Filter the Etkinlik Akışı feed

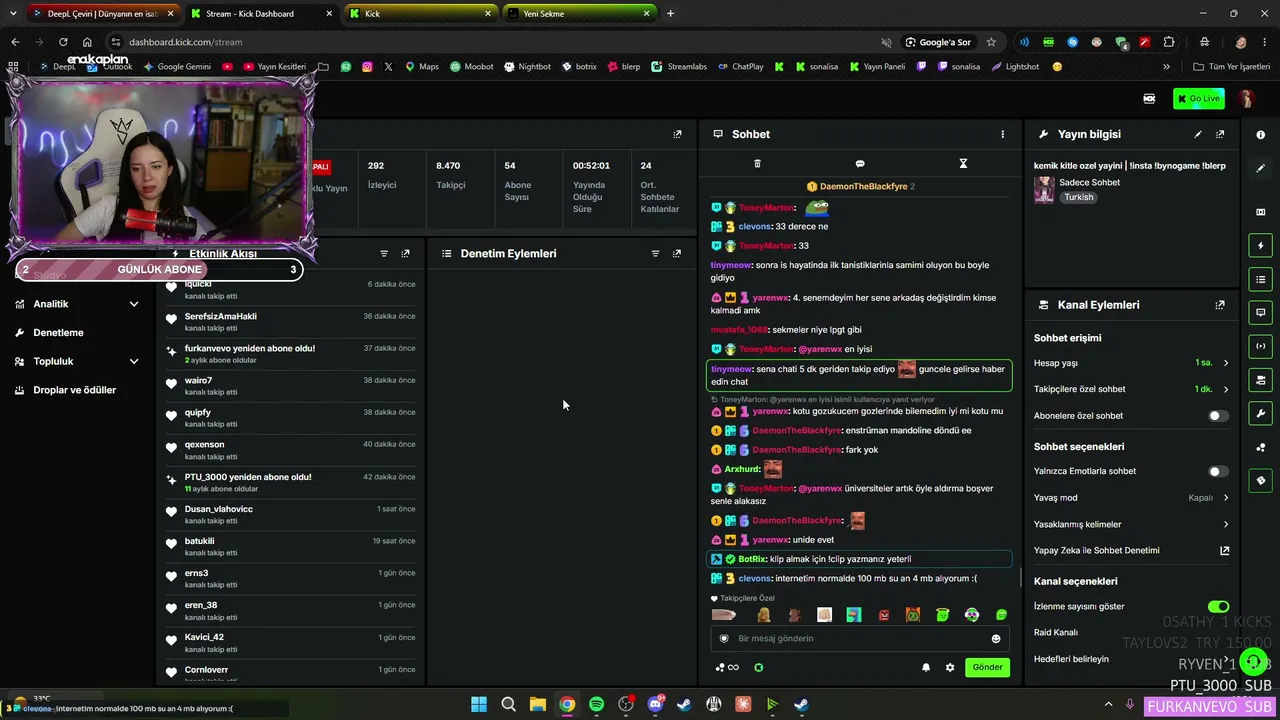[x=384, y=254]
